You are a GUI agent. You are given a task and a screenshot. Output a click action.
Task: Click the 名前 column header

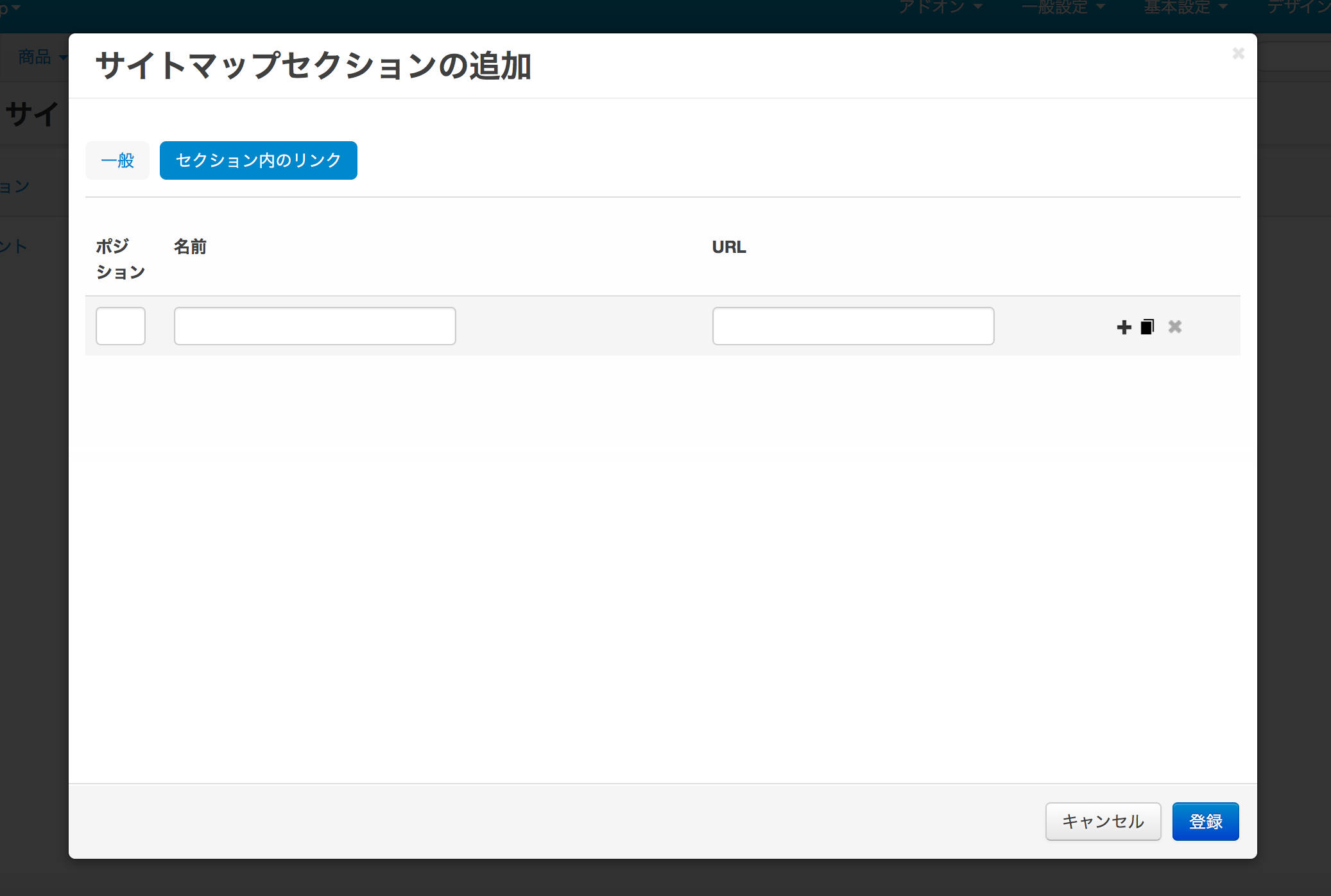[190, 246]
